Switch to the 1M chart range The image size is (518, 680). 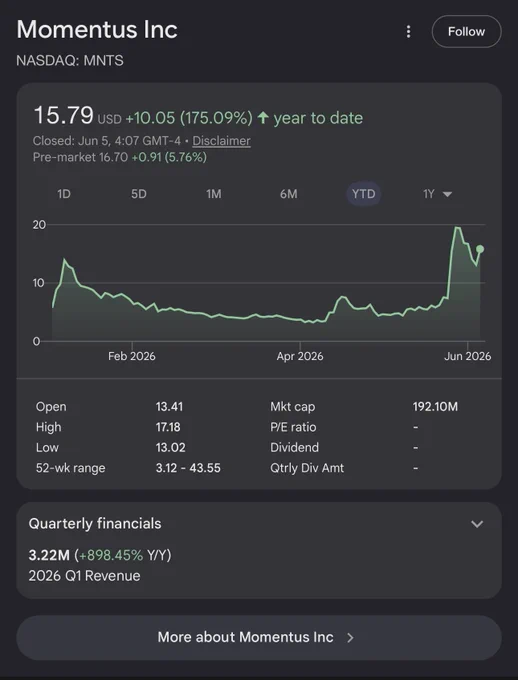214,194
